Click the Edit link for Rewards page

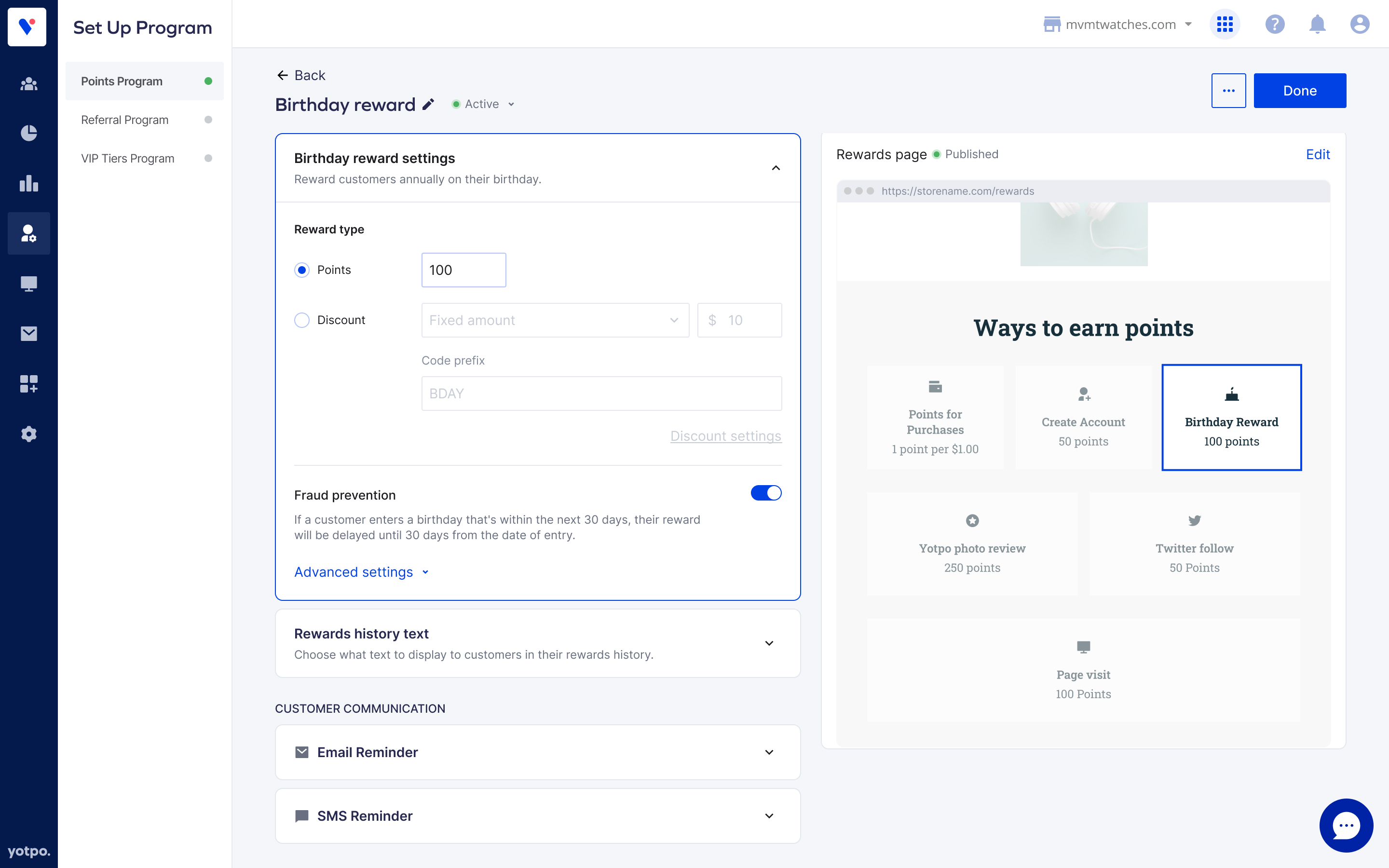[1317, 154]
